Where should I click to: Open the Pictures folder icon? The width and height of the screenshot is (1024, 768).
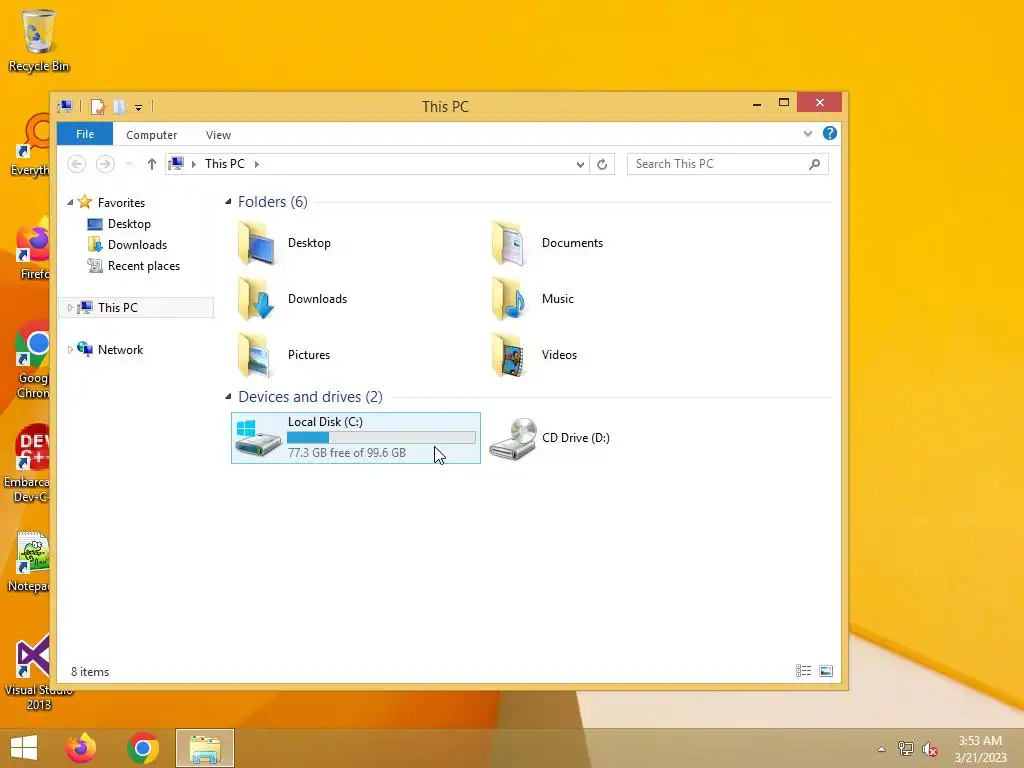[256, 355]
